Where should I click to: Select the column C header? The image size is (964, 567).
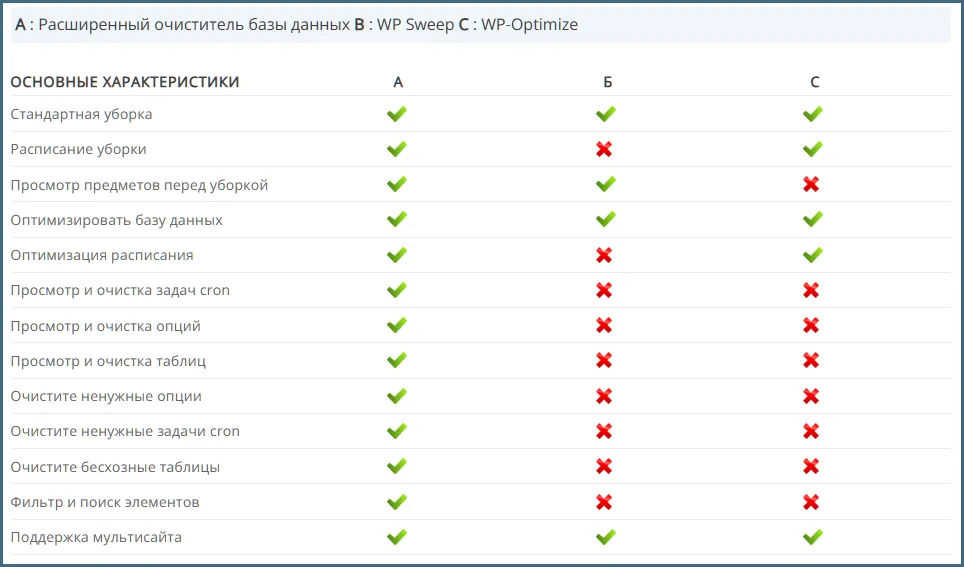pos(814,82)
